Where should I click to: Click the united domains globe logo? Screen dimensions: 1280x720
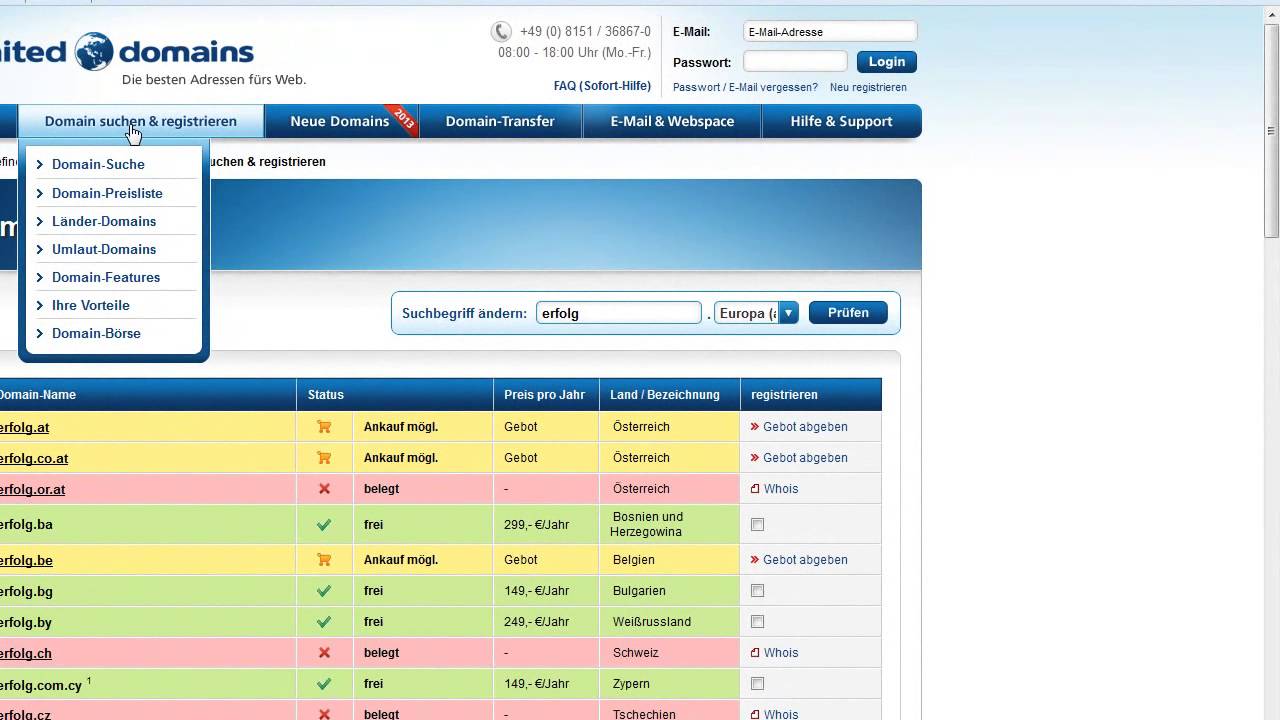point(94,51)
